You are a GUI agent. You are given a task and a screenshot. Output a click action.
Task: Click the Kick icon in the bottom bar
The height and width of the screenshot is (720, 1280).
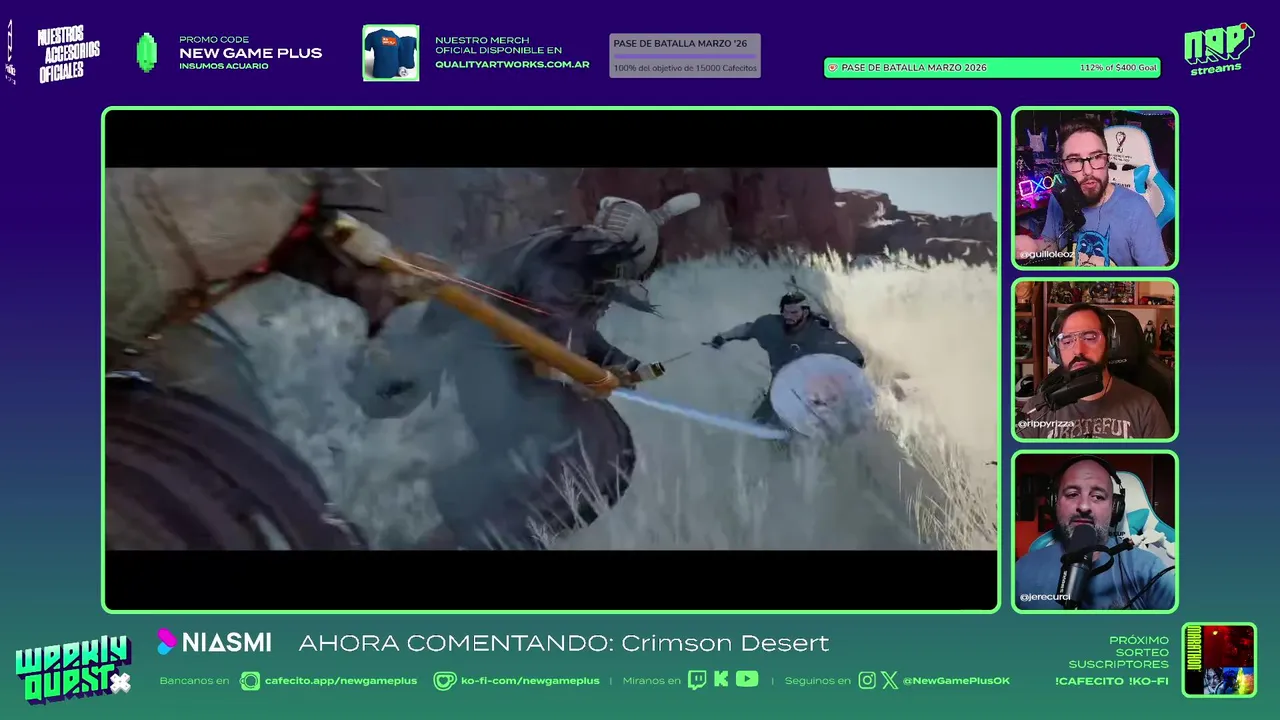click(721, 680)
